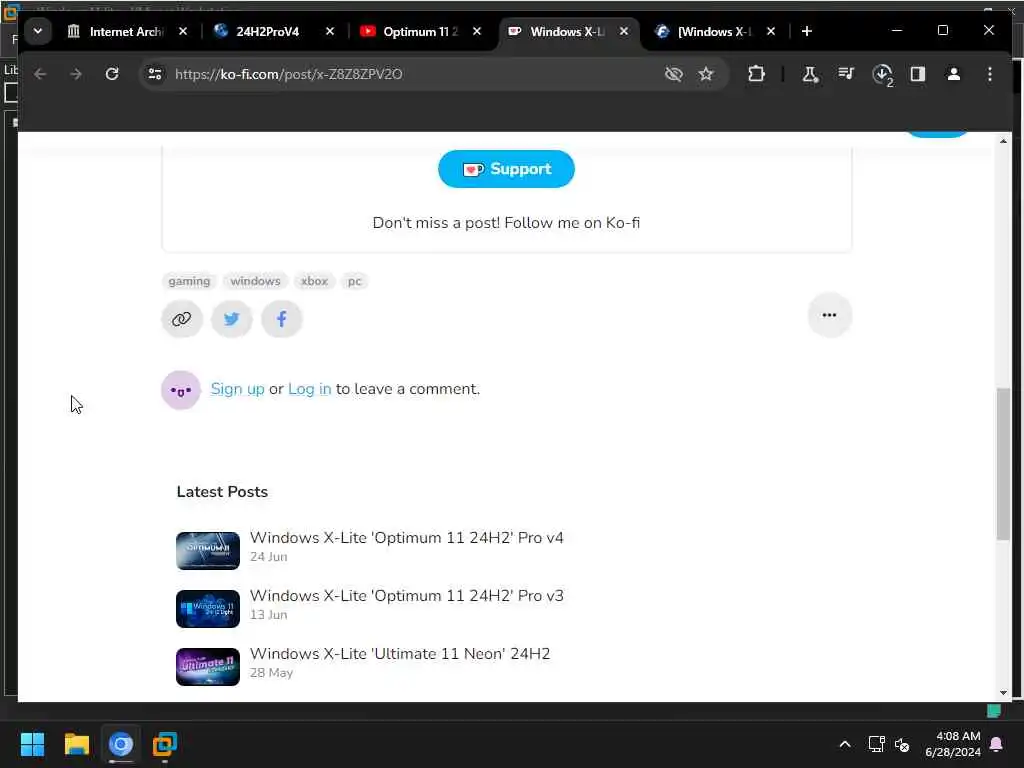This screenshot has height=768, width=1024.
Task: Open 'Optimum 11 24H2' Pro v3 post
Action: (x=406, y=596)
